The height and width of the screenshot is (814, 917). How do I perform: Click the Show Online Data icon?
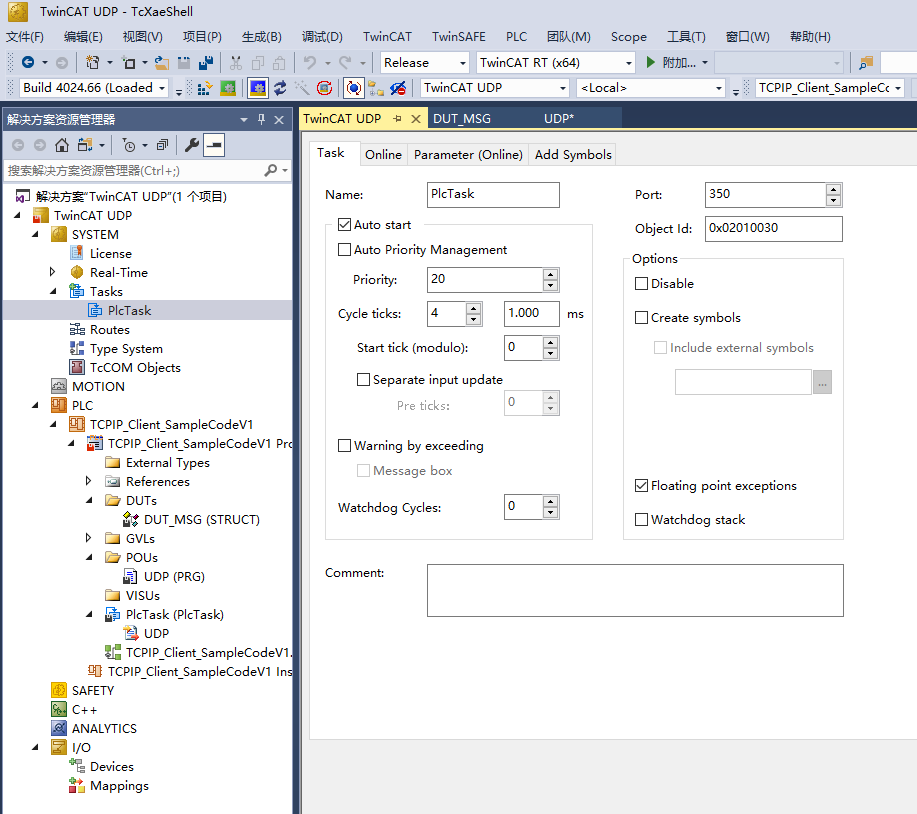point(353,88)
